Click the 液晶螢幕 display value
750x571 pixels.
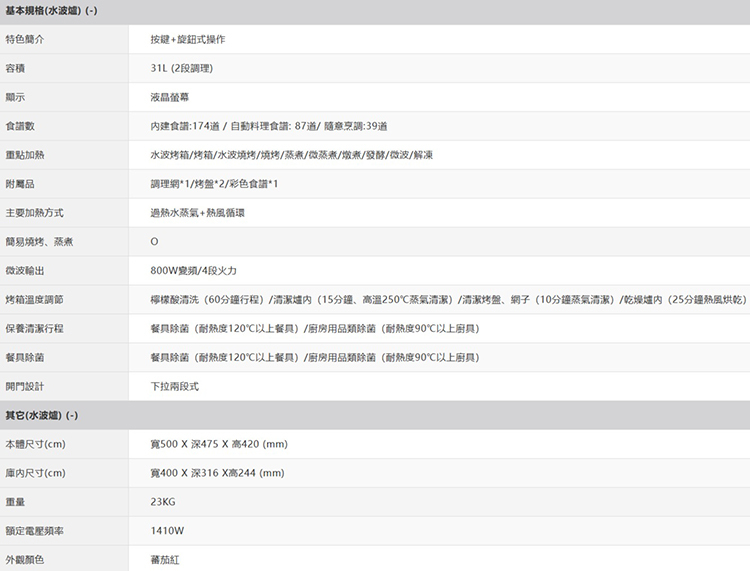point(167,97)
